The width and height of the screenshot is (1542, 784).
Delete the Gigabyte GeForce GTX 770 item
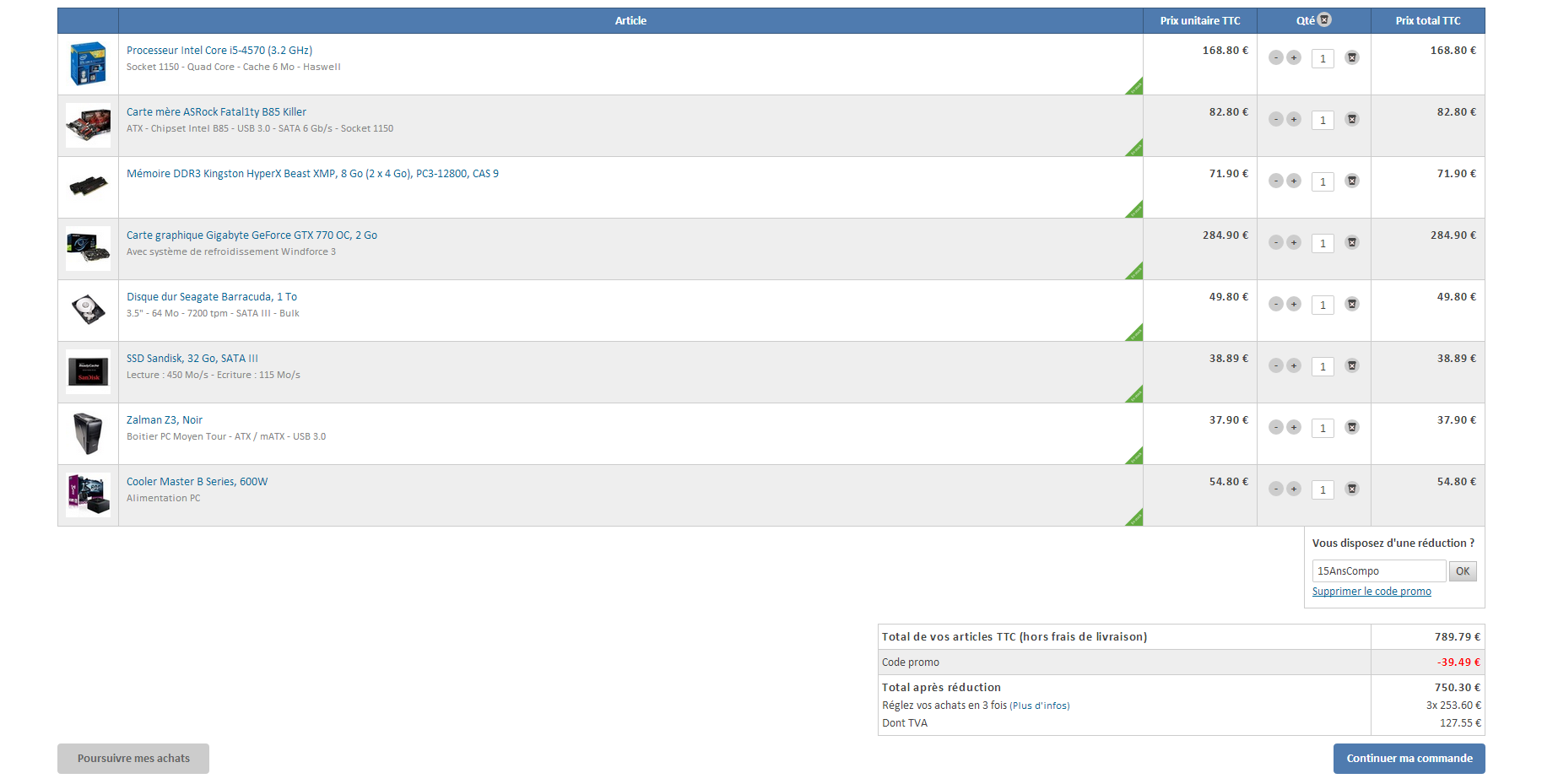tap(1352, 242)
